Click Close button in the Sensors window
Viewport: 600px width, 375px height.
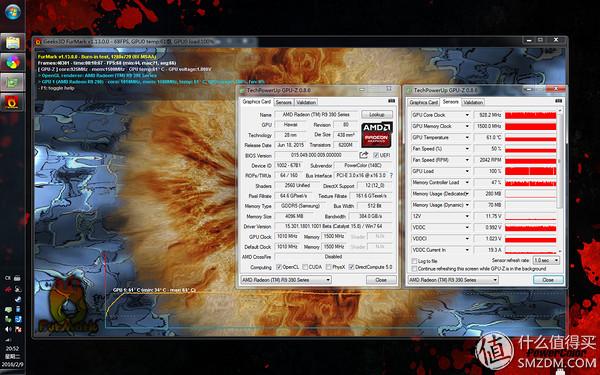pos(548,280)
